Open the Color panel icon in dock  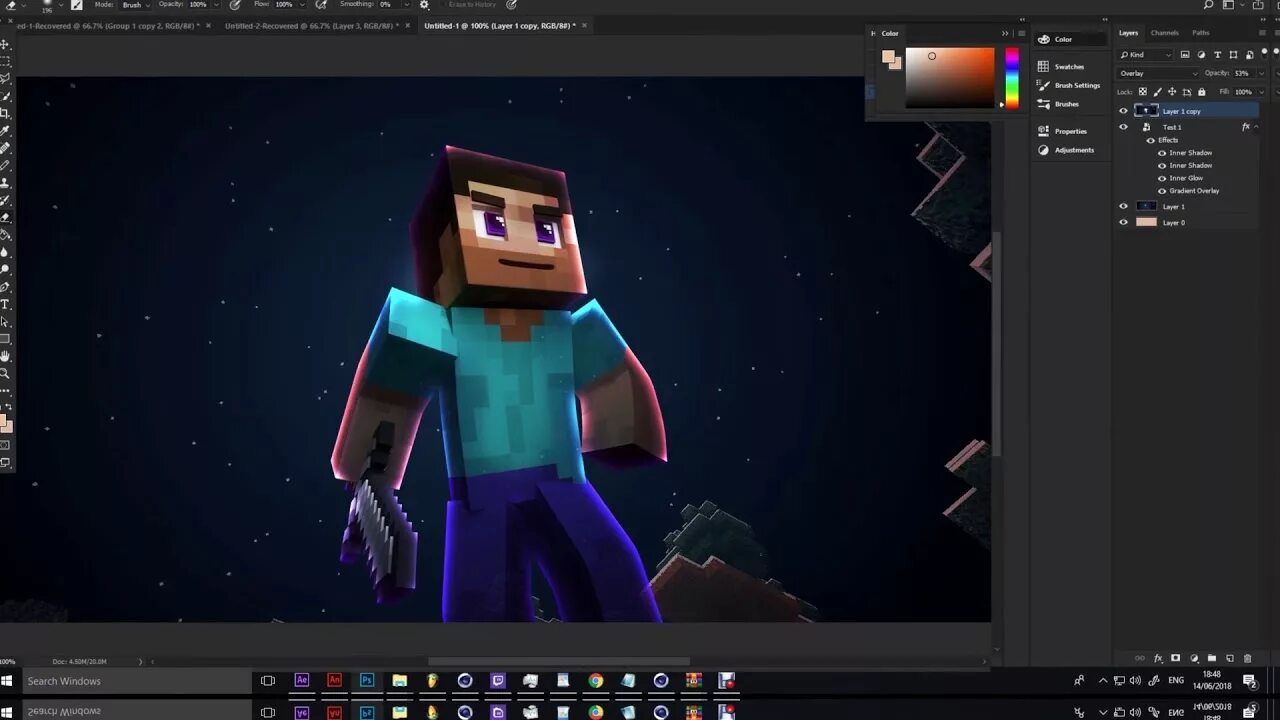(x=1044, y=39)
